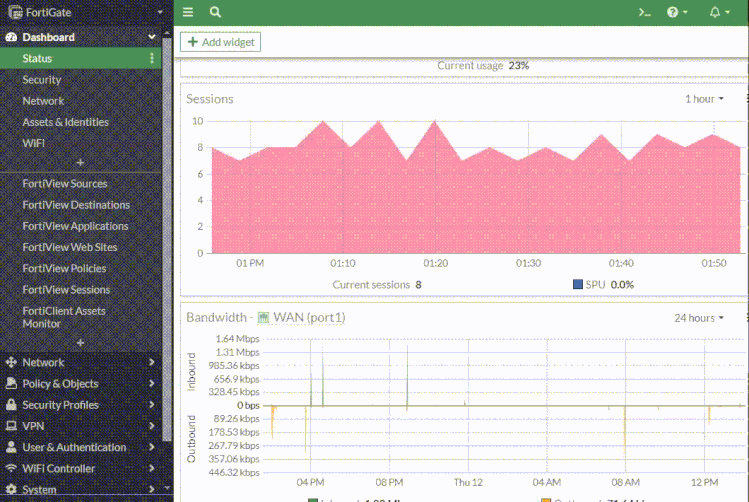Click the FortiGate logo icon
749x502 pixels.
[13, 12]
